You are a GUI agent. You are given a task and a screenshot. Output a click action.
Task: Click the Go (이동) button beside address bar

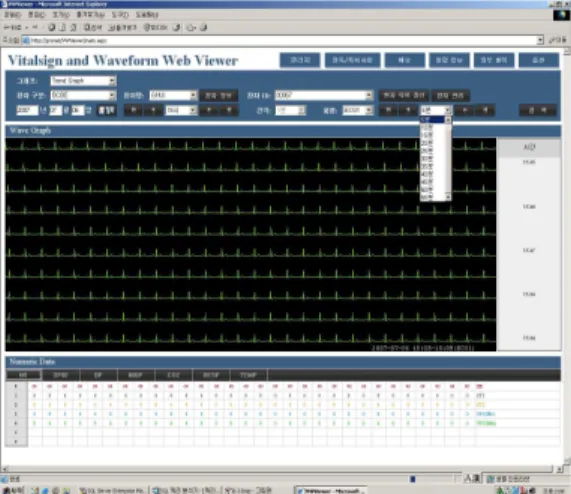point(558,40)
